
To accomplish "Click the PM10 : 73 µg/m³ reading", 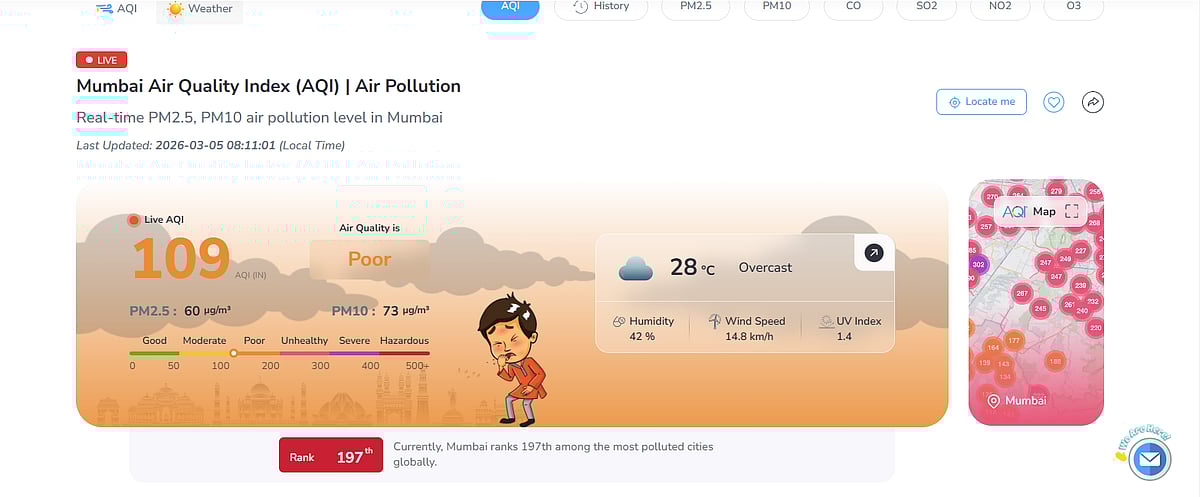I will click(381, 311).
